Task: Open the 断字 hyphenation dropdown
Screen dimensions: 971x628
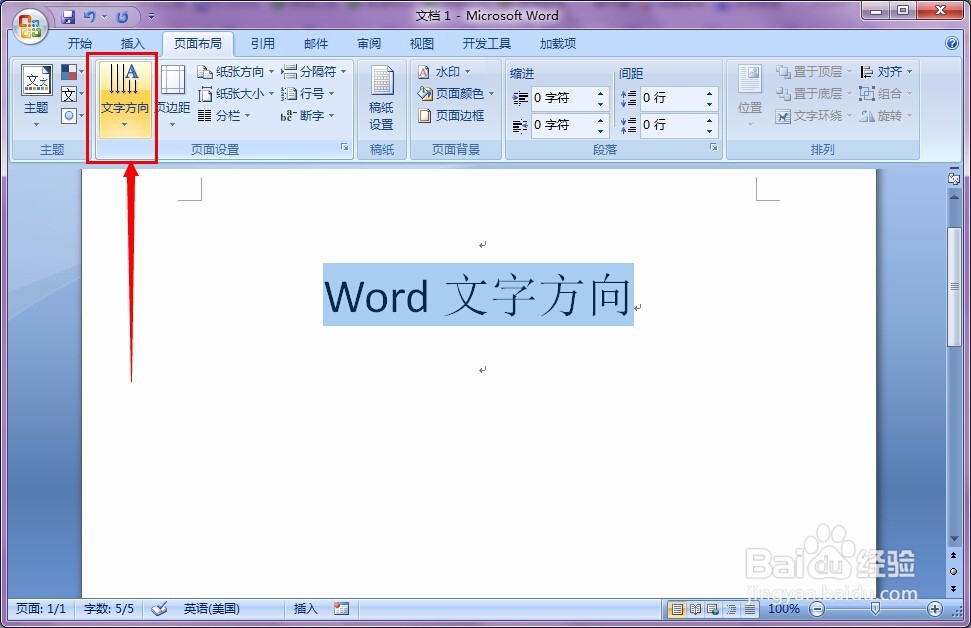Action: [x=307, y=116]
